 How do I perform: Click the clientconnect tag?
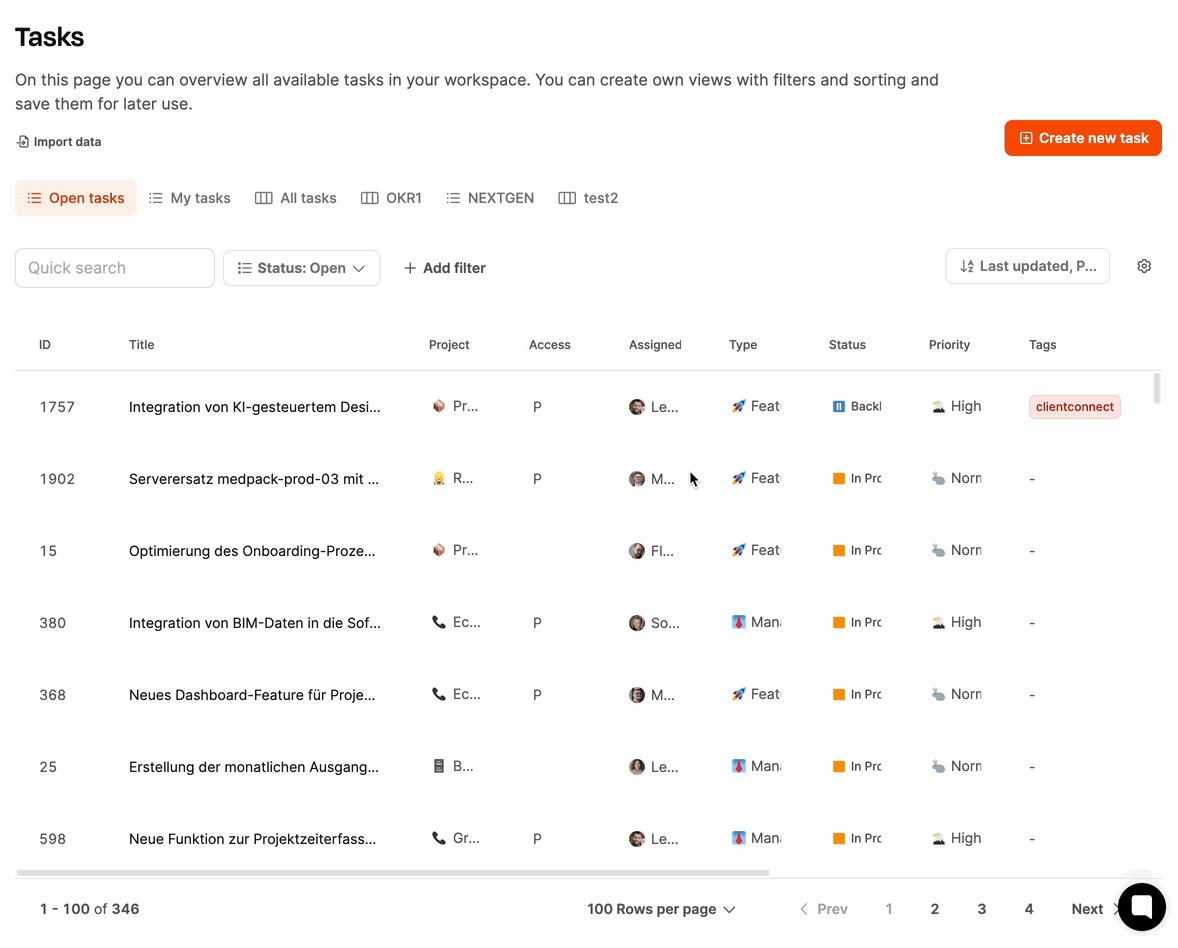click(1074, 407)
